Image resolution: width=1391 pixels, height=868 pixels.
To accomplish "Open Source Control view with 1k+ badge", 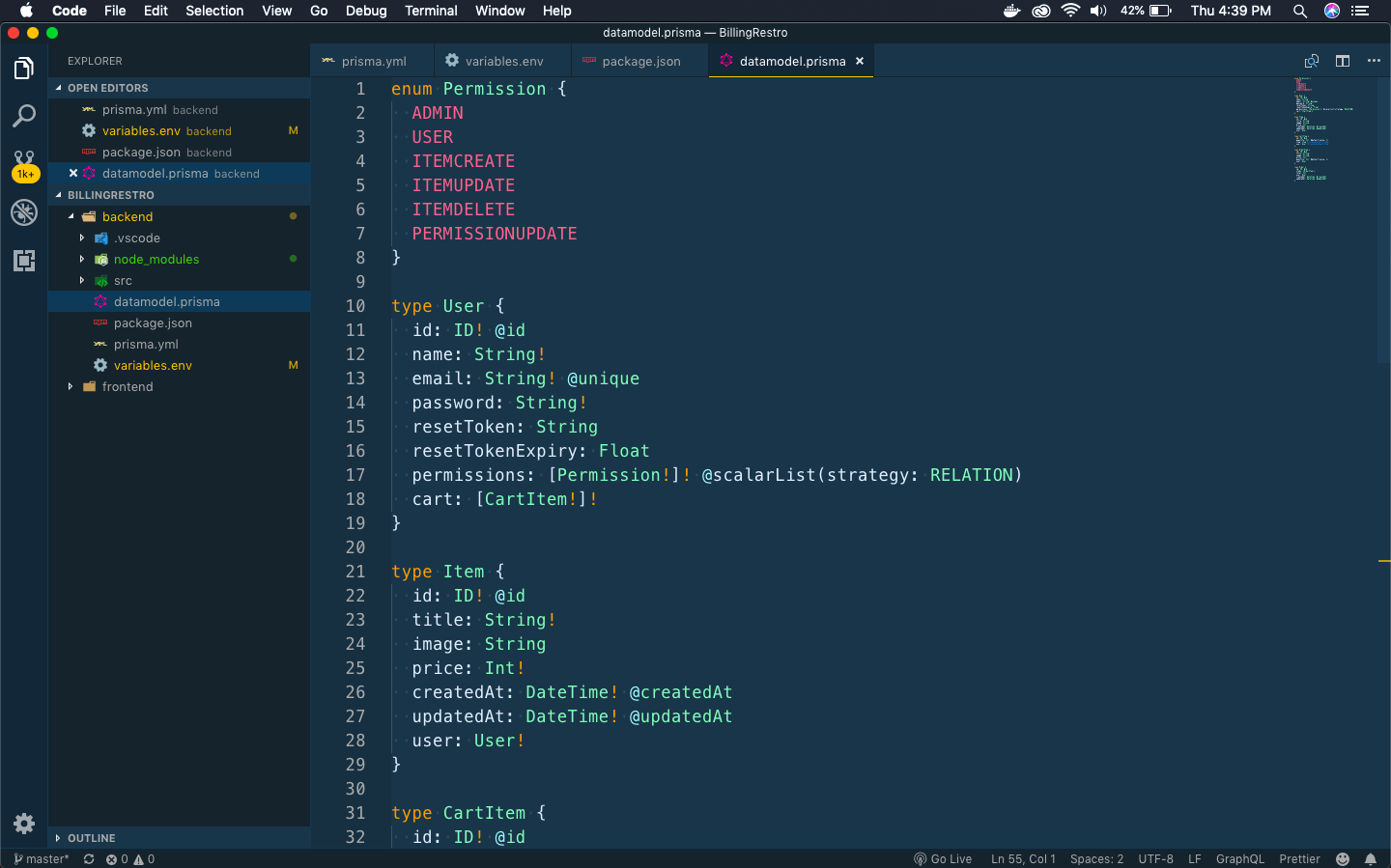I will (24, 165).
